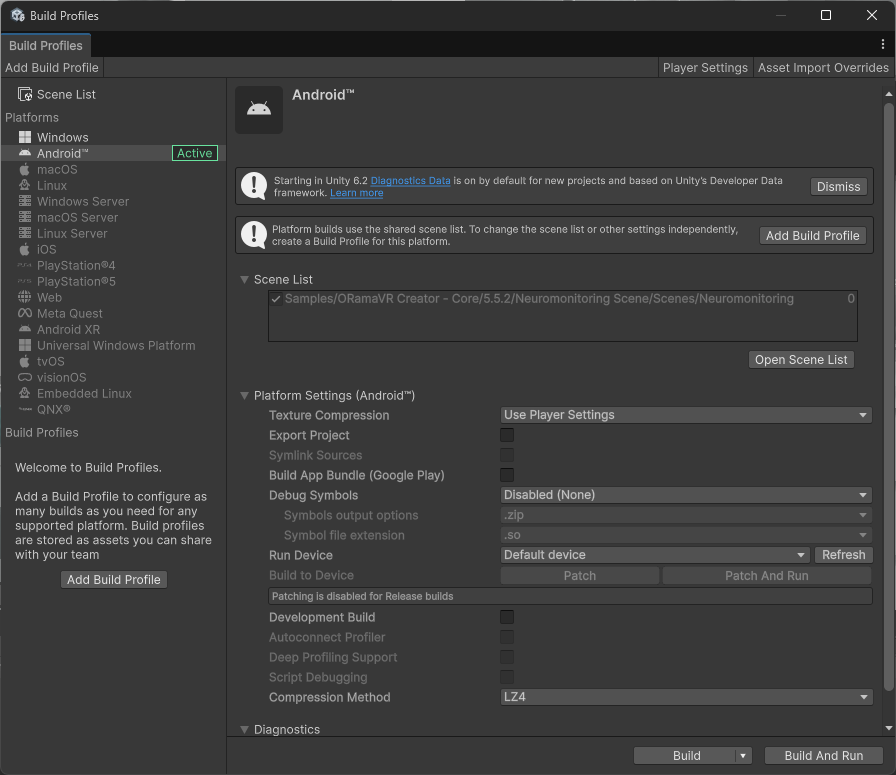Open Player Settings from toolbar
This screenshot has height=775, width=896.
click(705, 67)
